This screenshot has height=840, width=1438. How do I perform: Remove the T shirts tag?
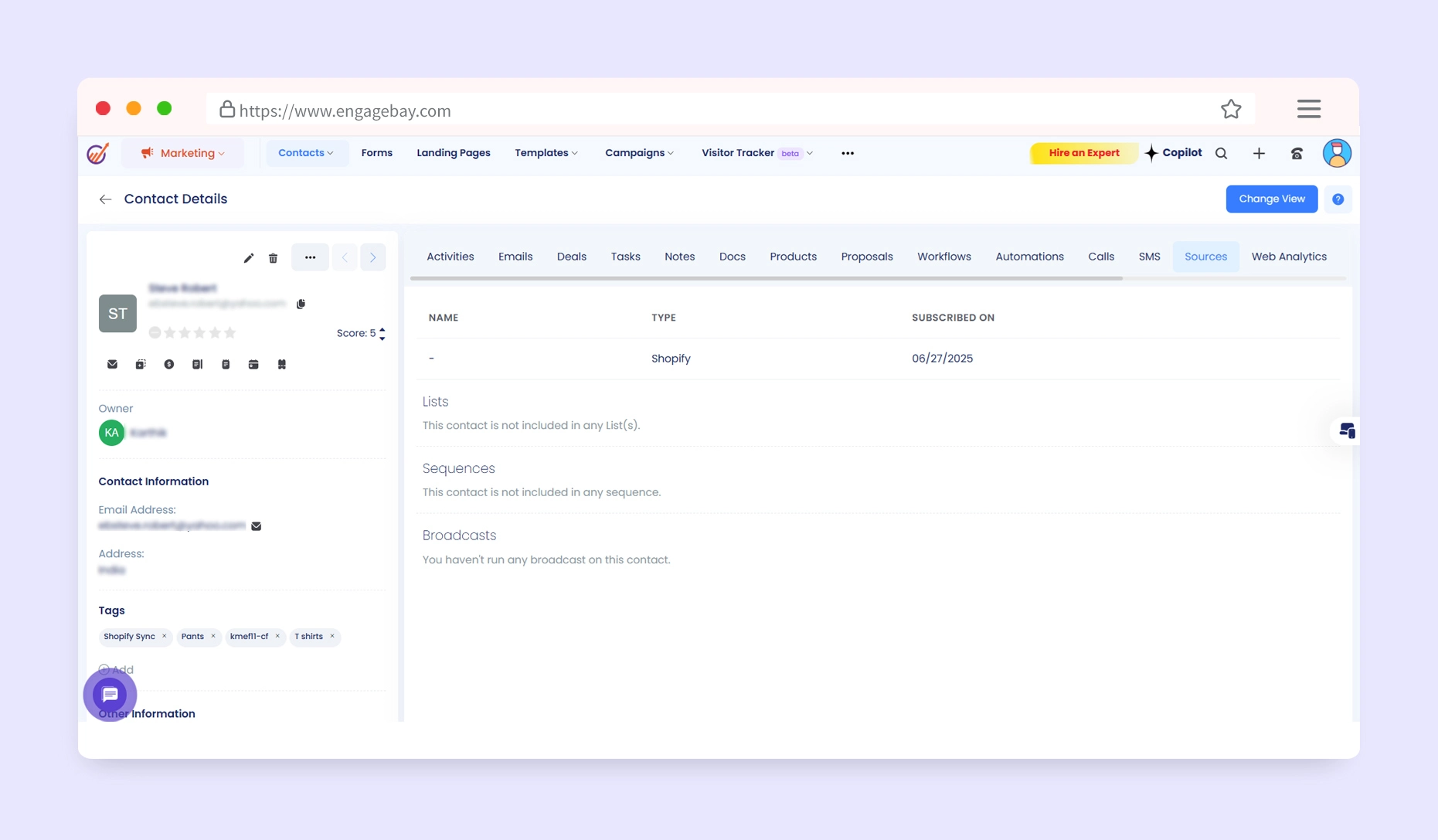coord(332,636)
